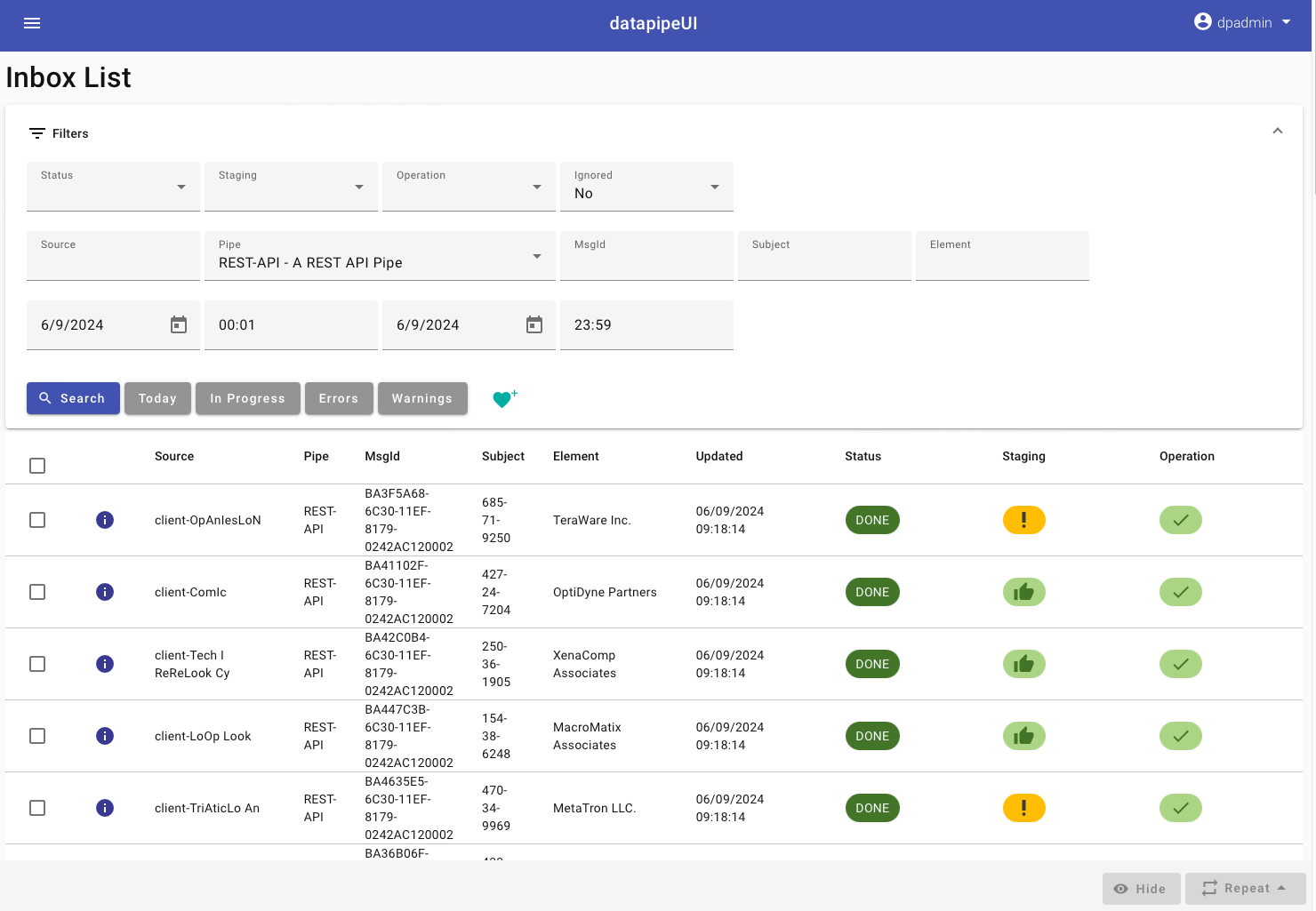This screenshot has height=911, width=1316.
Task: Toggle the select-all checkbox in table header
Action: pos(37,466)
